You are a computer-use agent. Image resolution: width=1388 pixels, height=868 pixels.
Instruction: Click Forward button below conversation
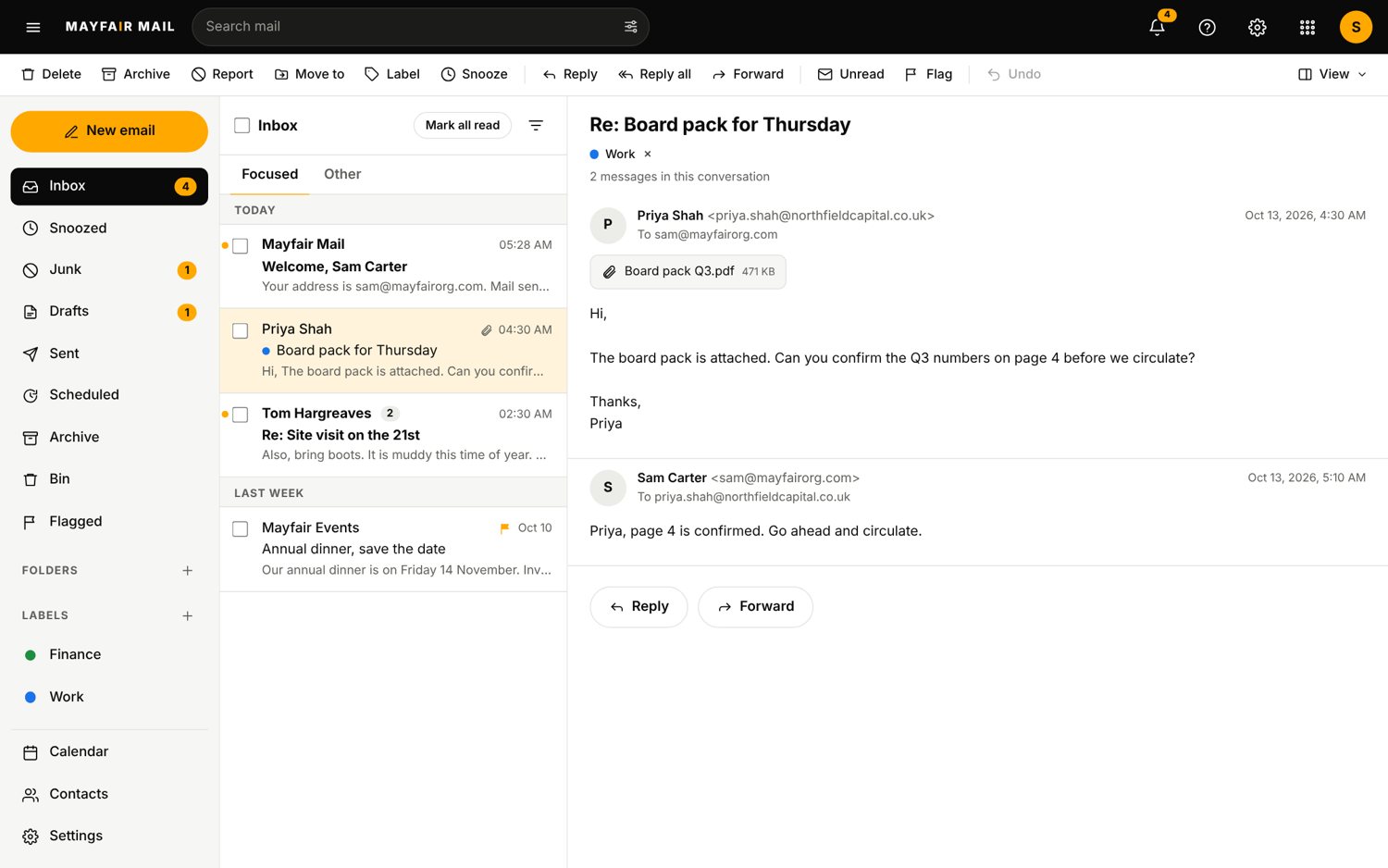pyautogui.click(x=755, y=607)
